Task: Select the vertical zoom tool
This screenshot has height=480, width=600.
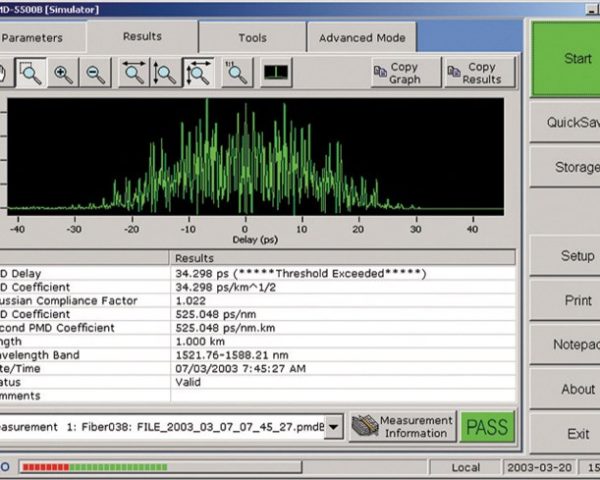Action: (165, 73)
